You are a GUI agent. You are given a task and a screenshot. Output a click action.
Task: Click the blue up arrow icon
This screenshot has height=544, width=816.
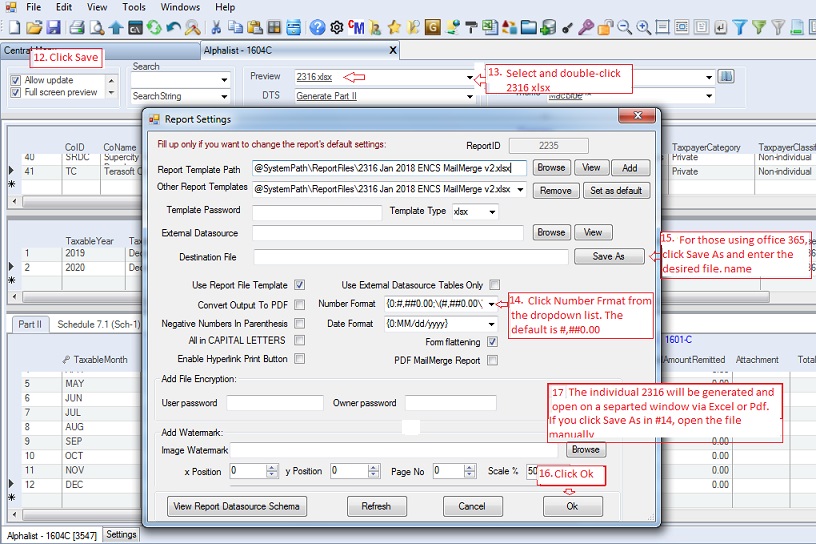[x=116, y=27]
